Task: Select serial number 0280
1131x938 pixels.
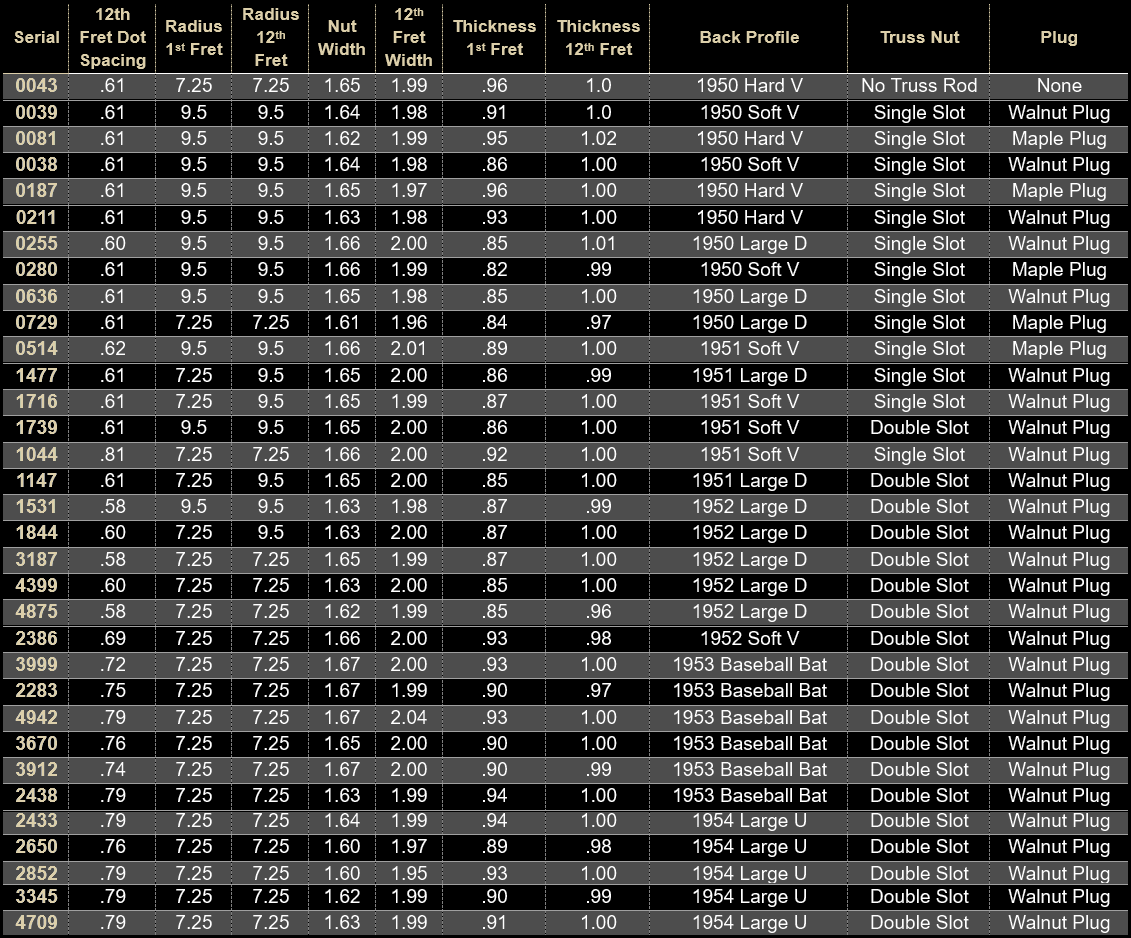Action: 37,270
